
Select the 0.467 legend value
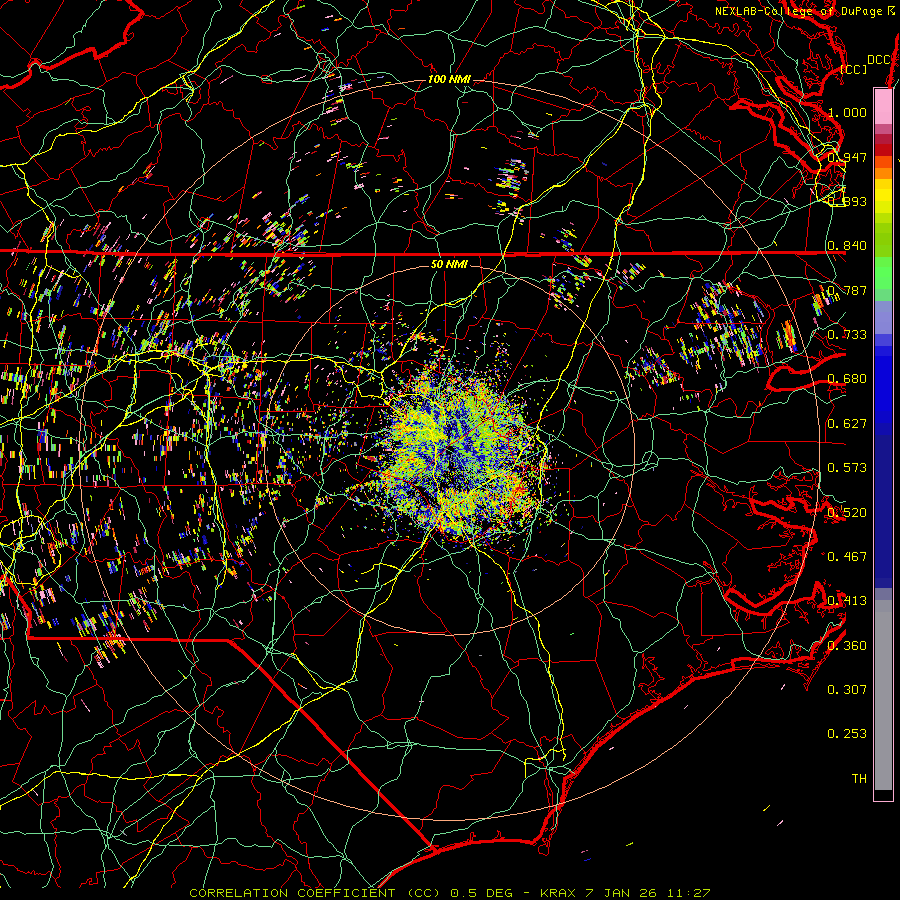point(847,556)
